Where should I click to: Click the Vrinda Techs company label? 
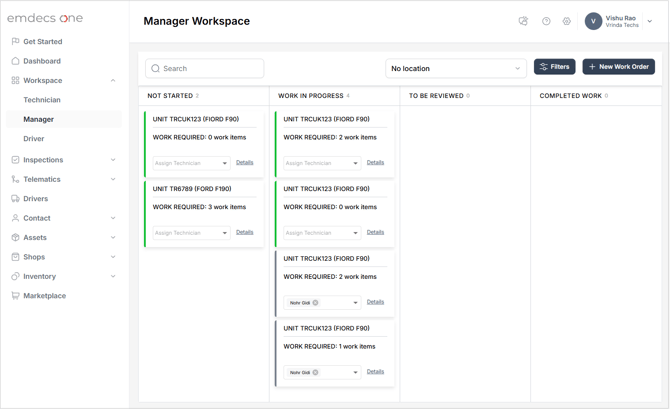[622, 25]
